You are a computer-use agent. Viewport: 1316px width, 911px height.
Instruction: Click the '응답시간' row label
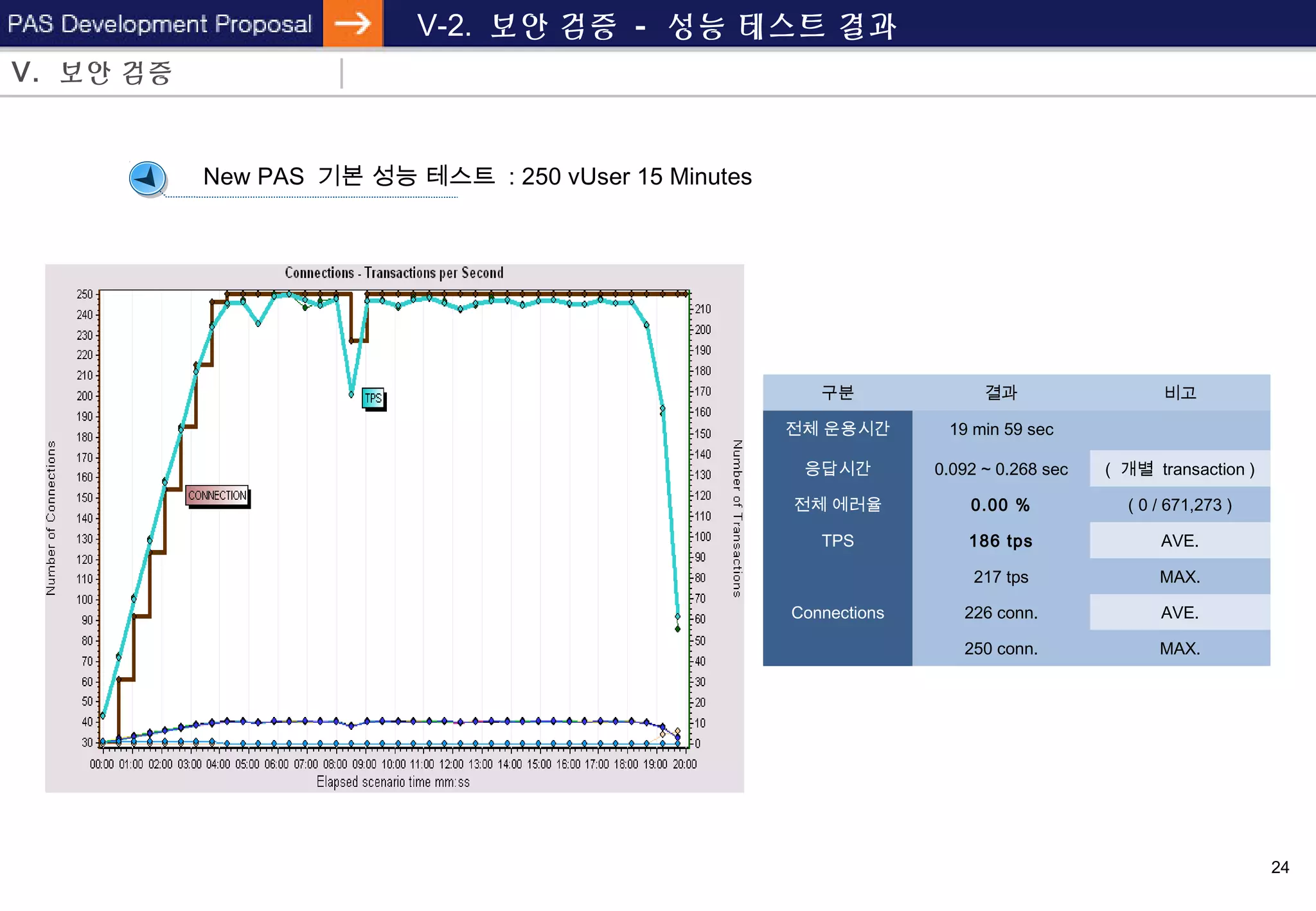pyautogui.click(x=837, y=468)
